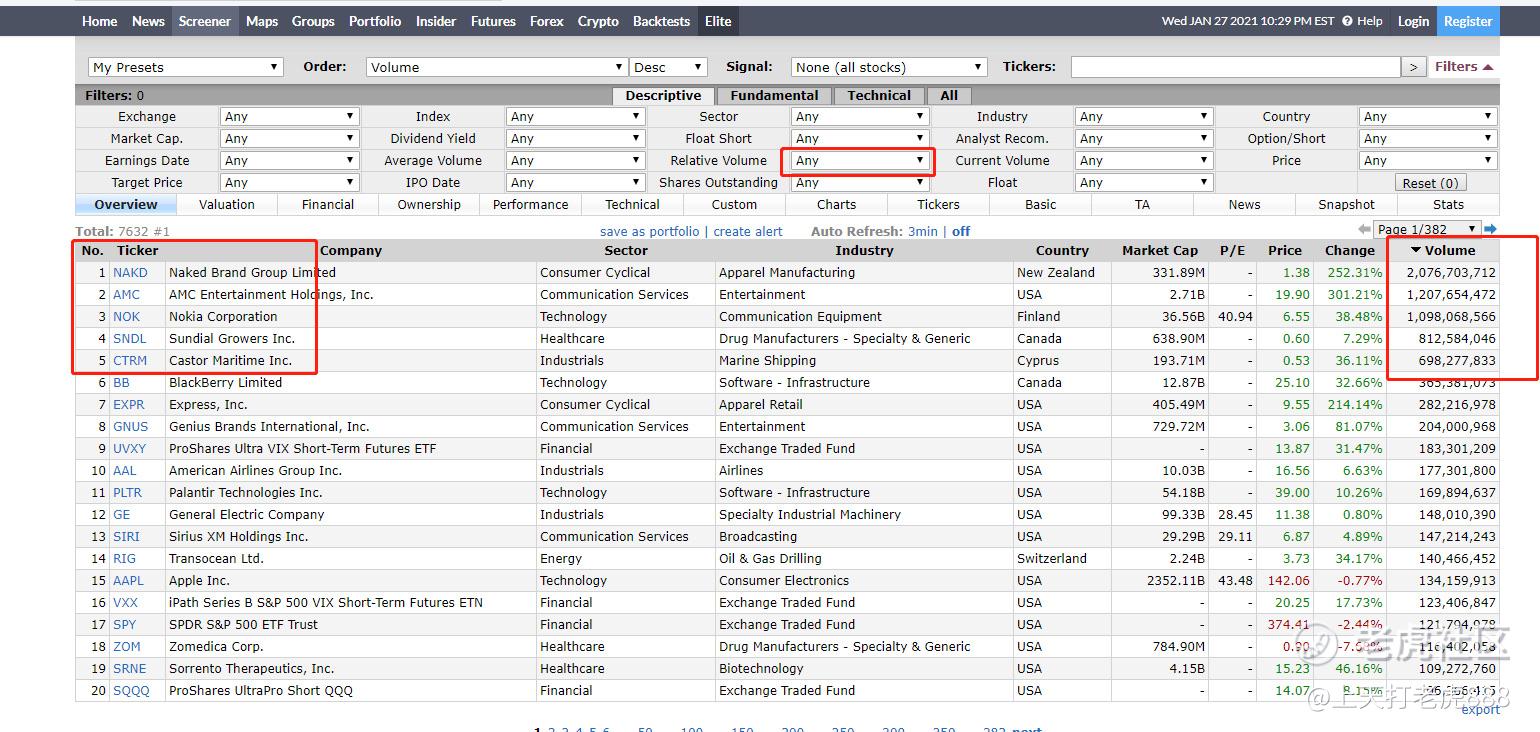Viewport: 1540px width, 732px height.
Task: Switch to the Ownership view tab
Action: (x=429, y=205)
